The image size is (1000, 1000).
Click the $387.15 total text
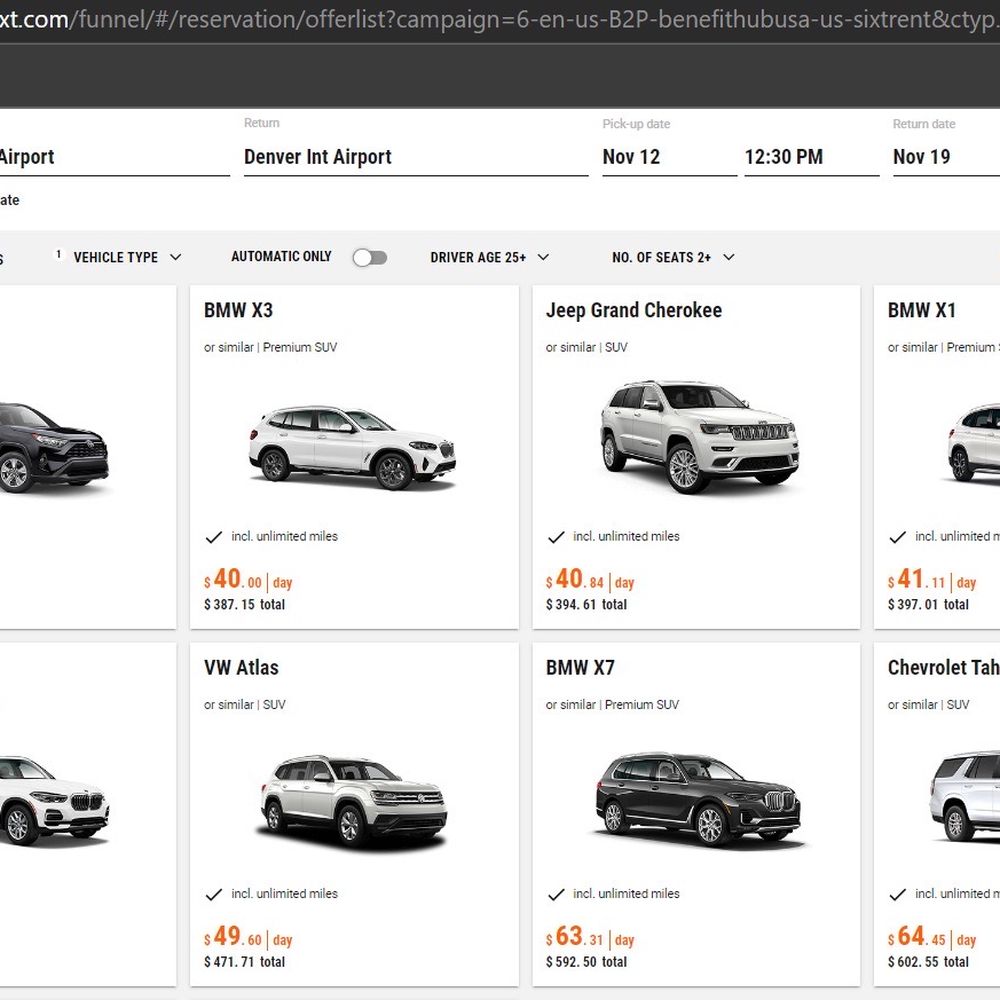[244, 605]
